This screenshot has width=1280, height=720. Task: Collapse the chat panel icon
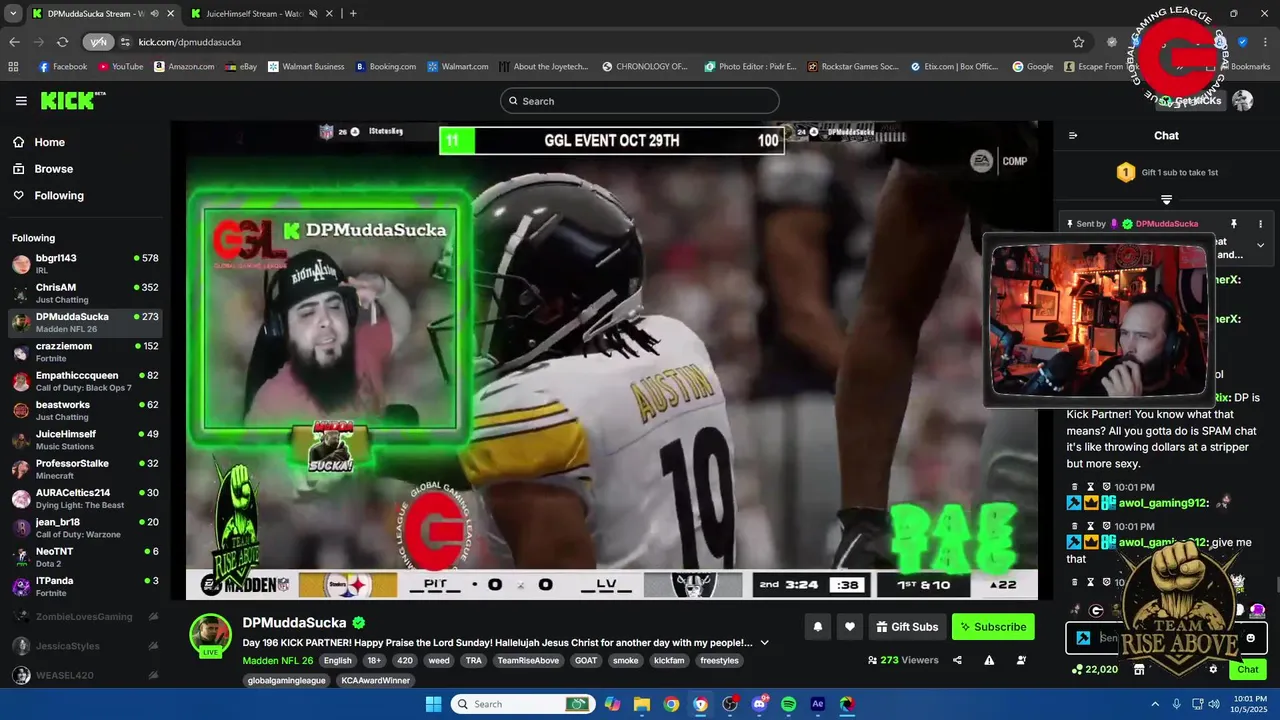(x=1073, y=136)
